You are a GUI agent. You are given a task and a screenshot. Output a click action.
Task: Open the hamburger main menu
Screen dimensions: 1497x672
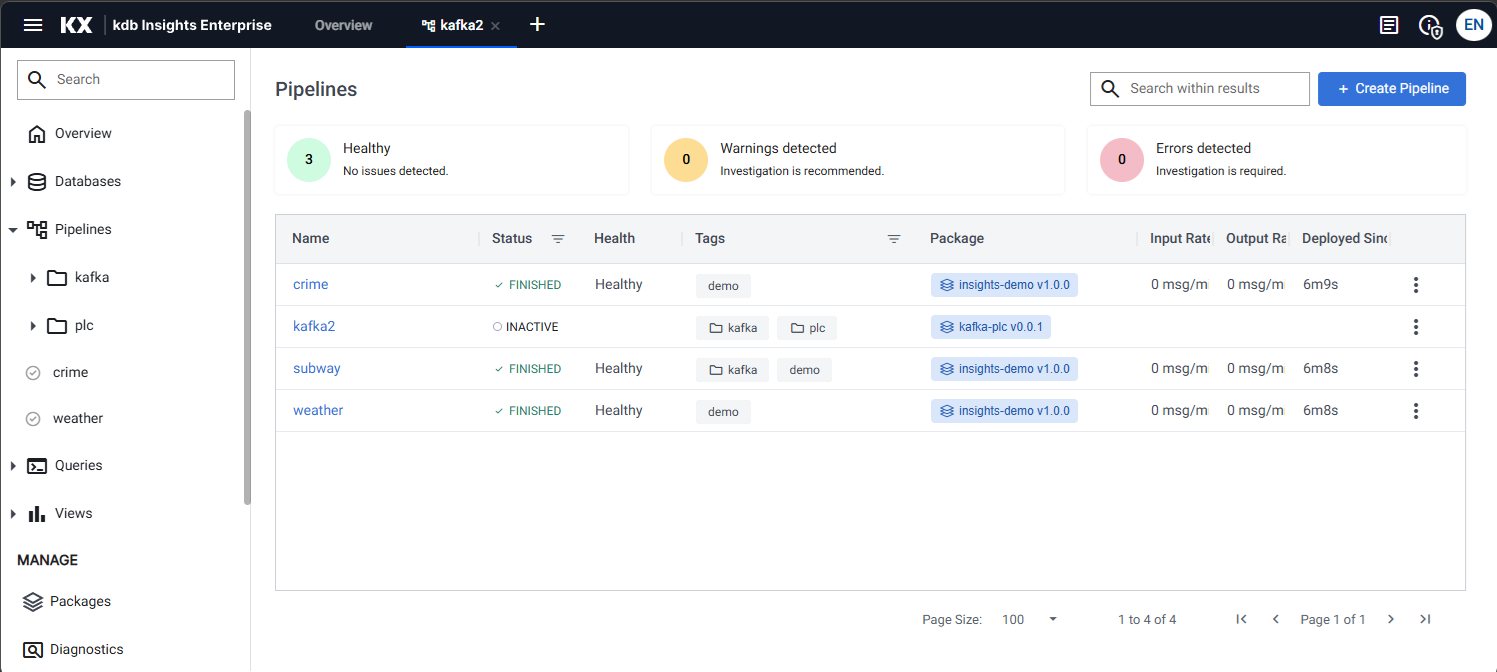33,25
